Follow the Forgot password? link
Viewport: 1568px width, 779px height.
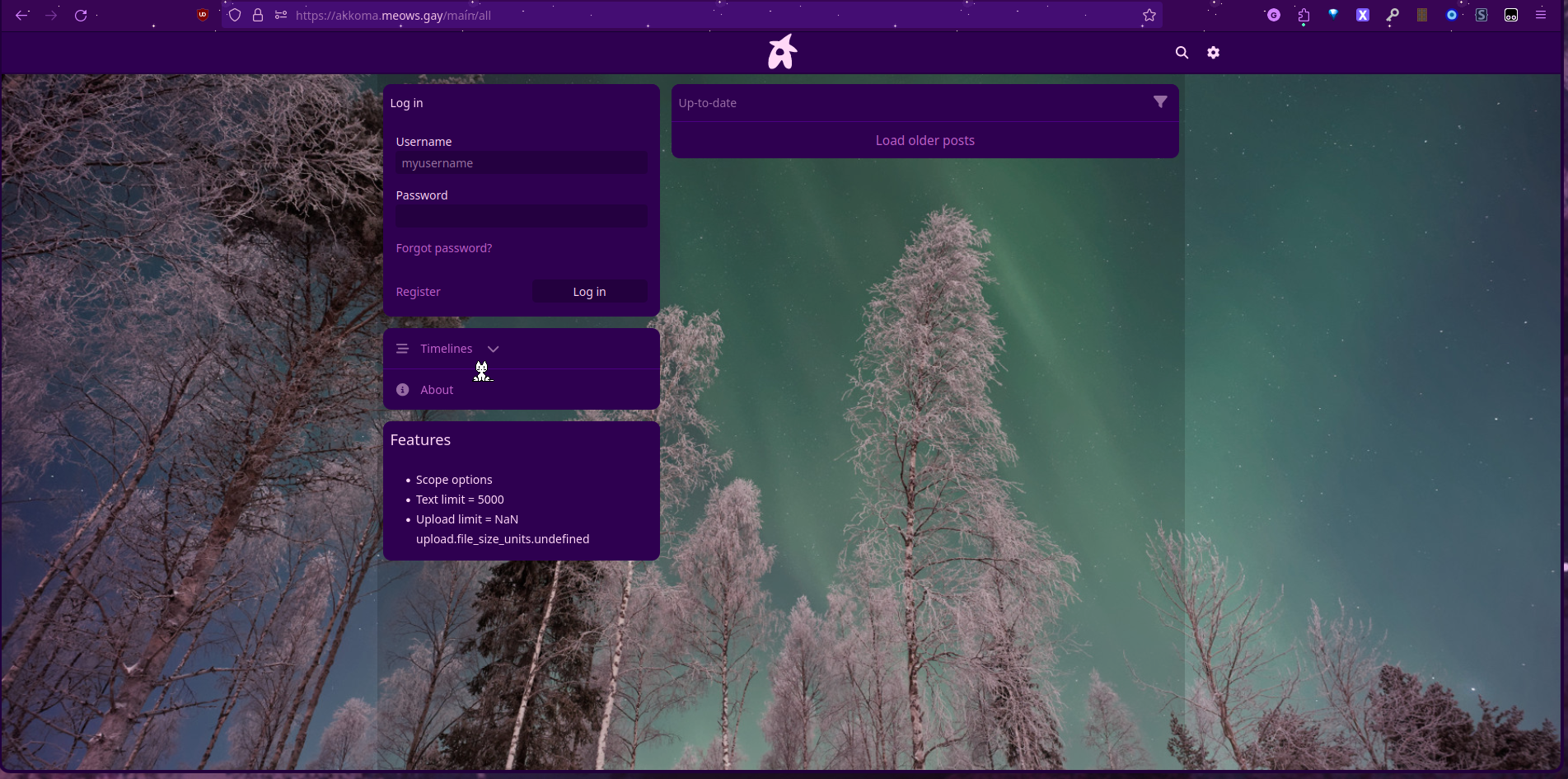click(443, 248)
